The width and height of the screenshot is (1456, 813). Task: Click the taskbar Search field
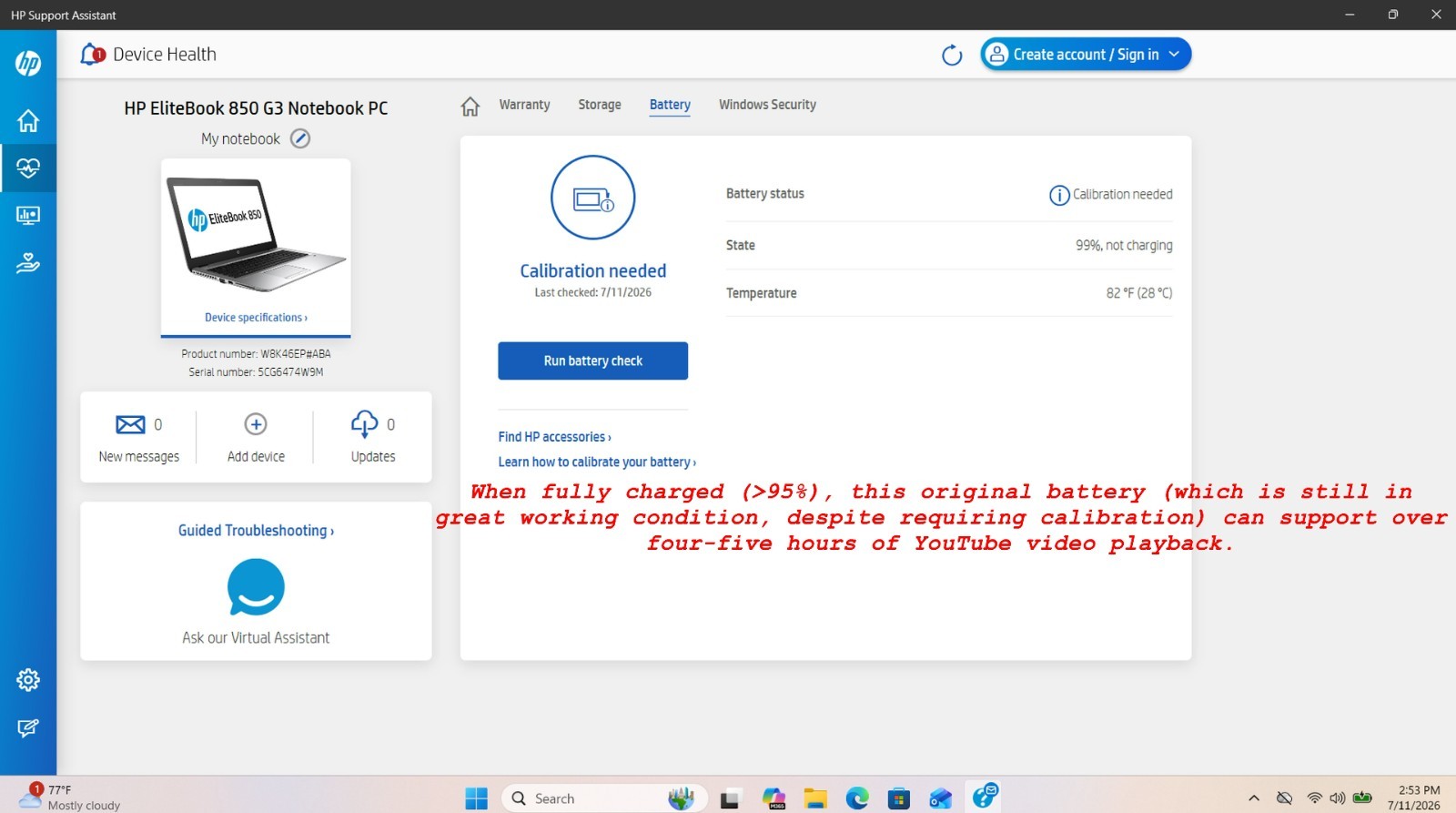tap(604, 798)
